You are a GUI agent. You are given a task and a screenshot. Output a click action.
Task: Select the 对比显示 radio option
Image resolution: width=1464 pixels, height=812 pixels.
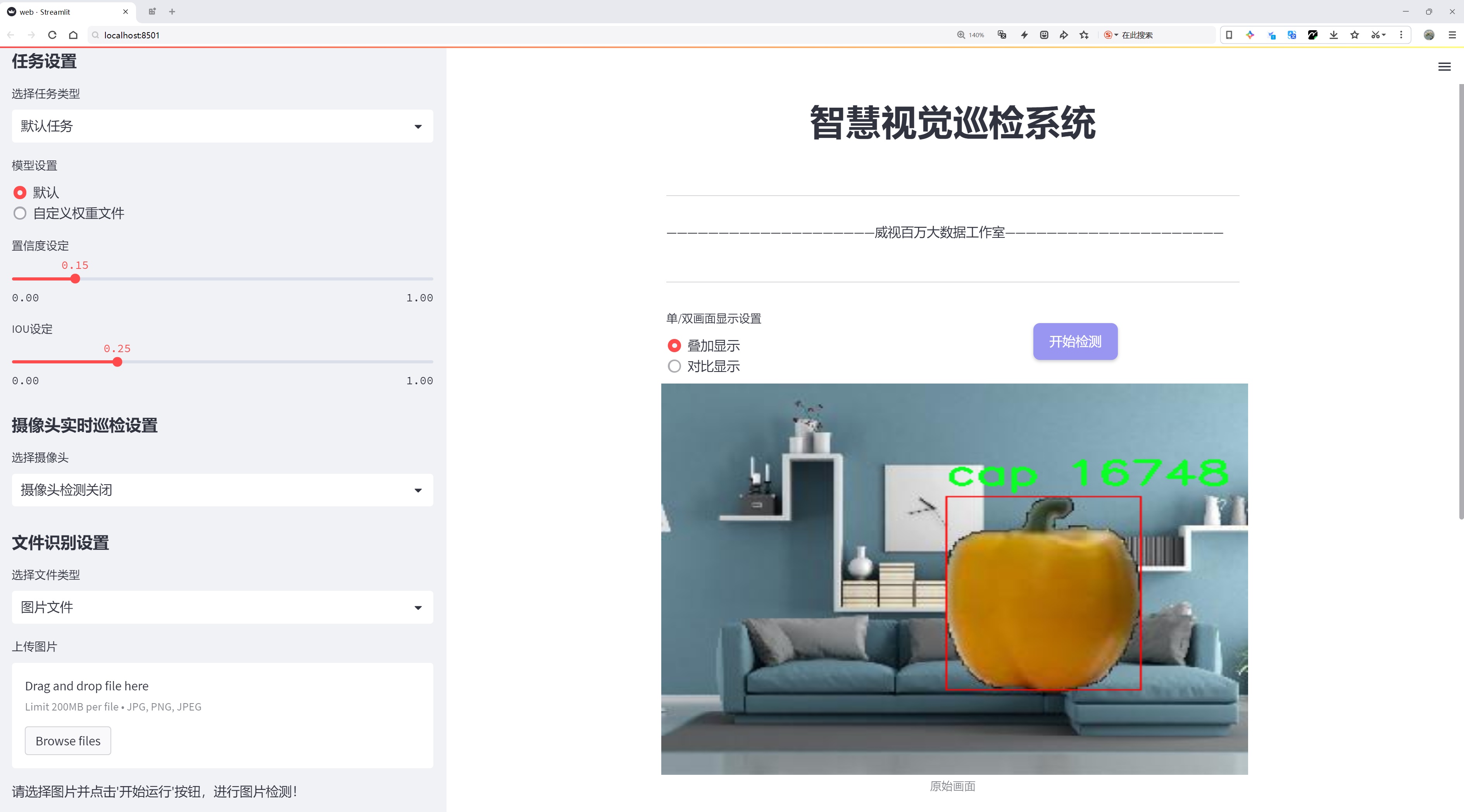[674, 367]
